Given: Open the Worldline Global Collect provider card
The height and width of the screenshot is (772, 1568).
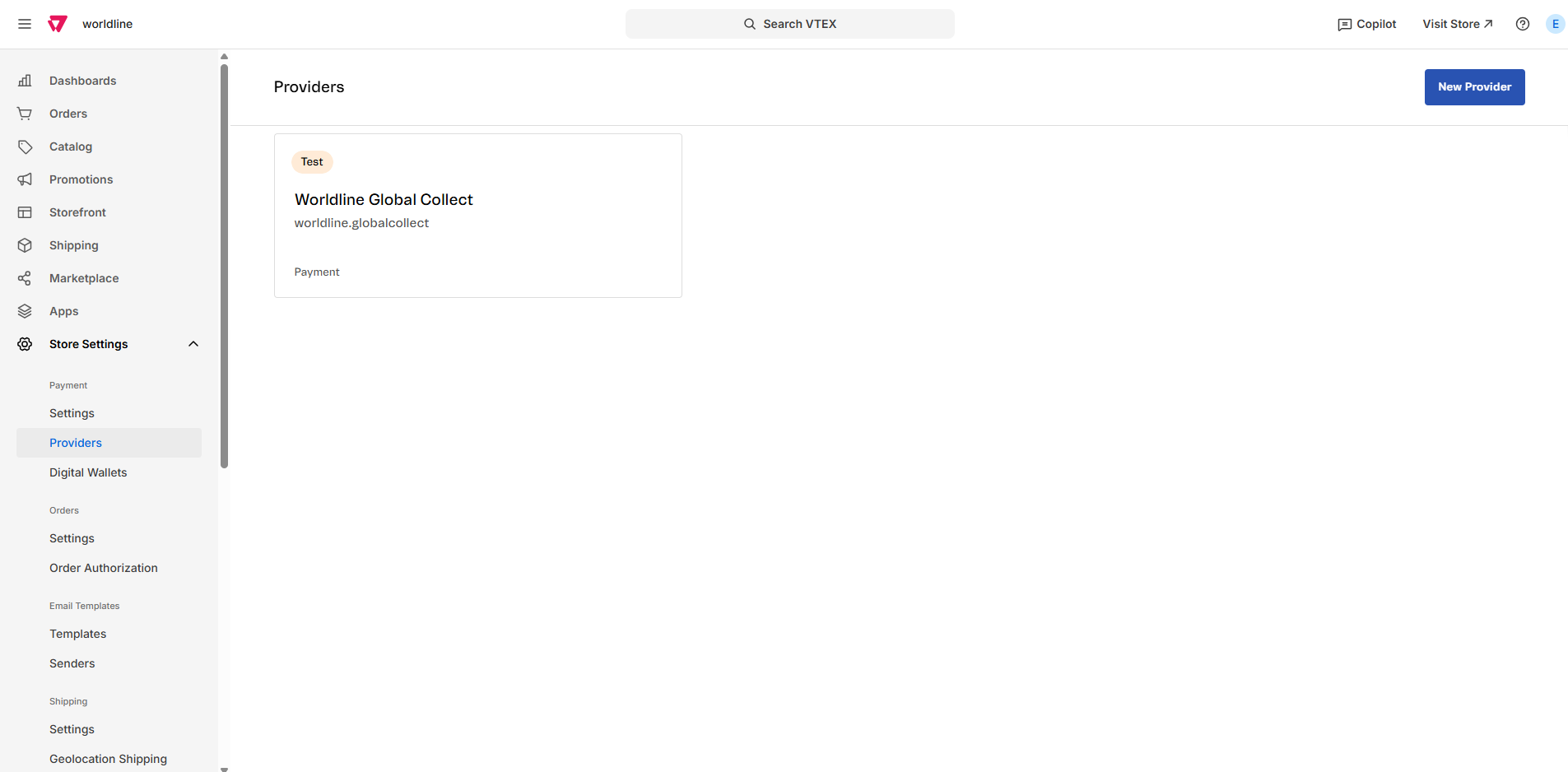Looking at the screenshot, I should 477,215.
